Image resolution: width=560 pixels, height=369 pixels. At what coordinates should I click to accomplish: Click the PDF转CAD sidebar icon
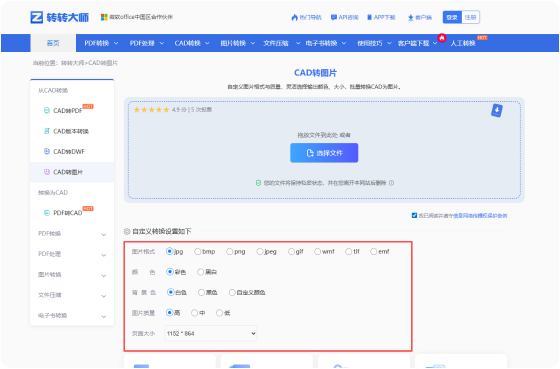pos(46,213)
